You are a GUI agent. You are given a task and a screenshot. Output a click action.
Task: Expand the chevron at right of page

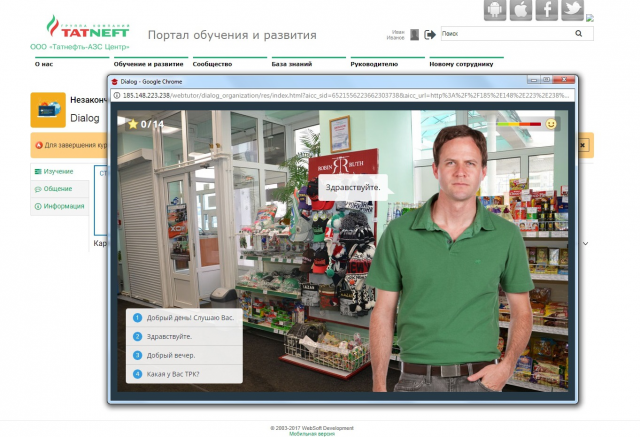(x=585, y=244)
